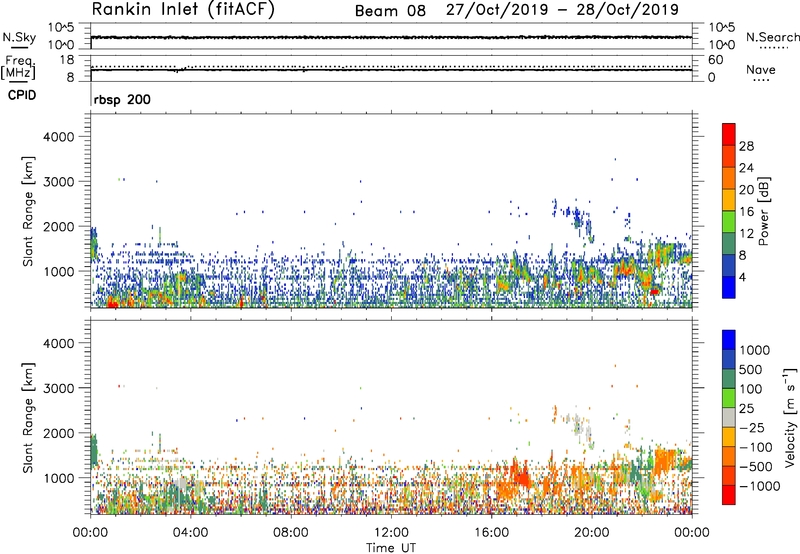Click the '4000' tick of the power panel
The width and height of the screenshot is (800, 554).
coord(58,137)
